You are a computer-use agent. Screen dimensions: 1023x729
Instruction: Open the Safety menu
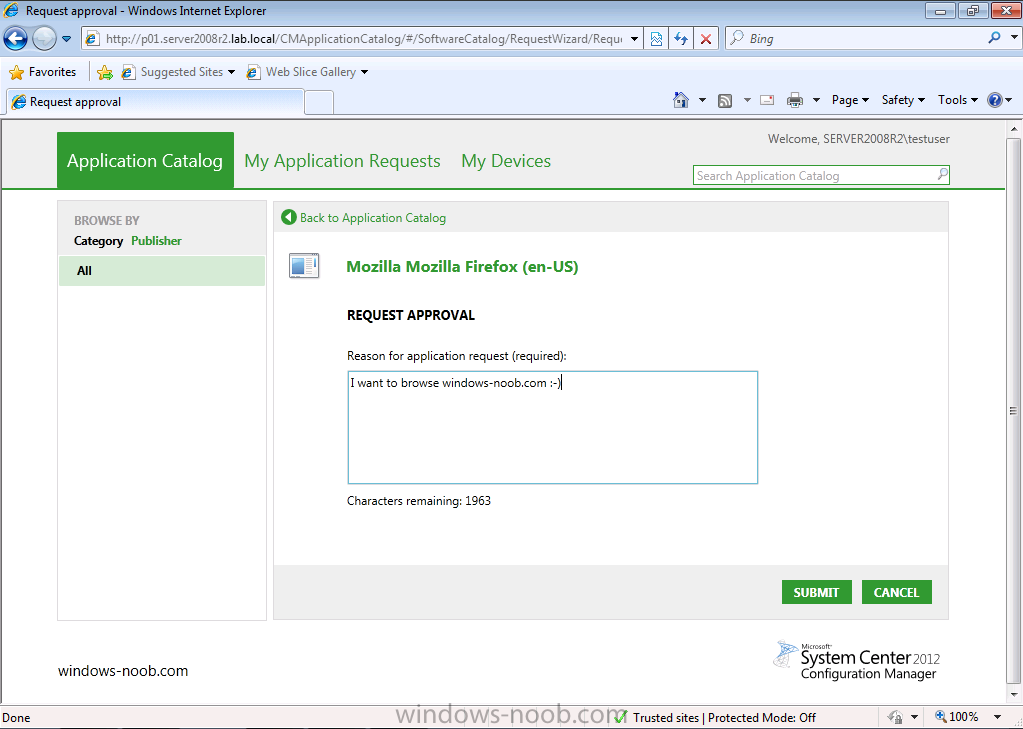tap(904, 100)
